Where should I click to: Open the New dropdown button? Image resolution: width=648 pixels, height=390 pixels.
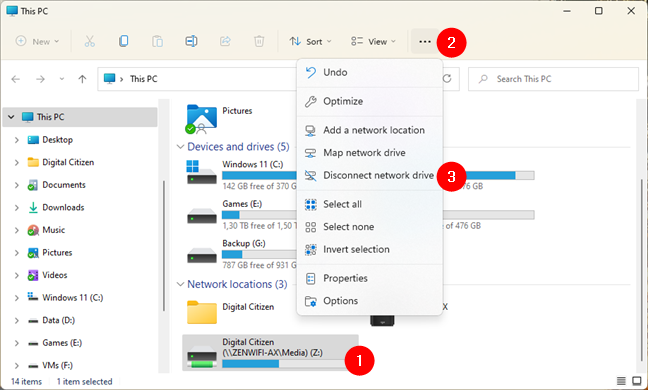click(37, 41)
